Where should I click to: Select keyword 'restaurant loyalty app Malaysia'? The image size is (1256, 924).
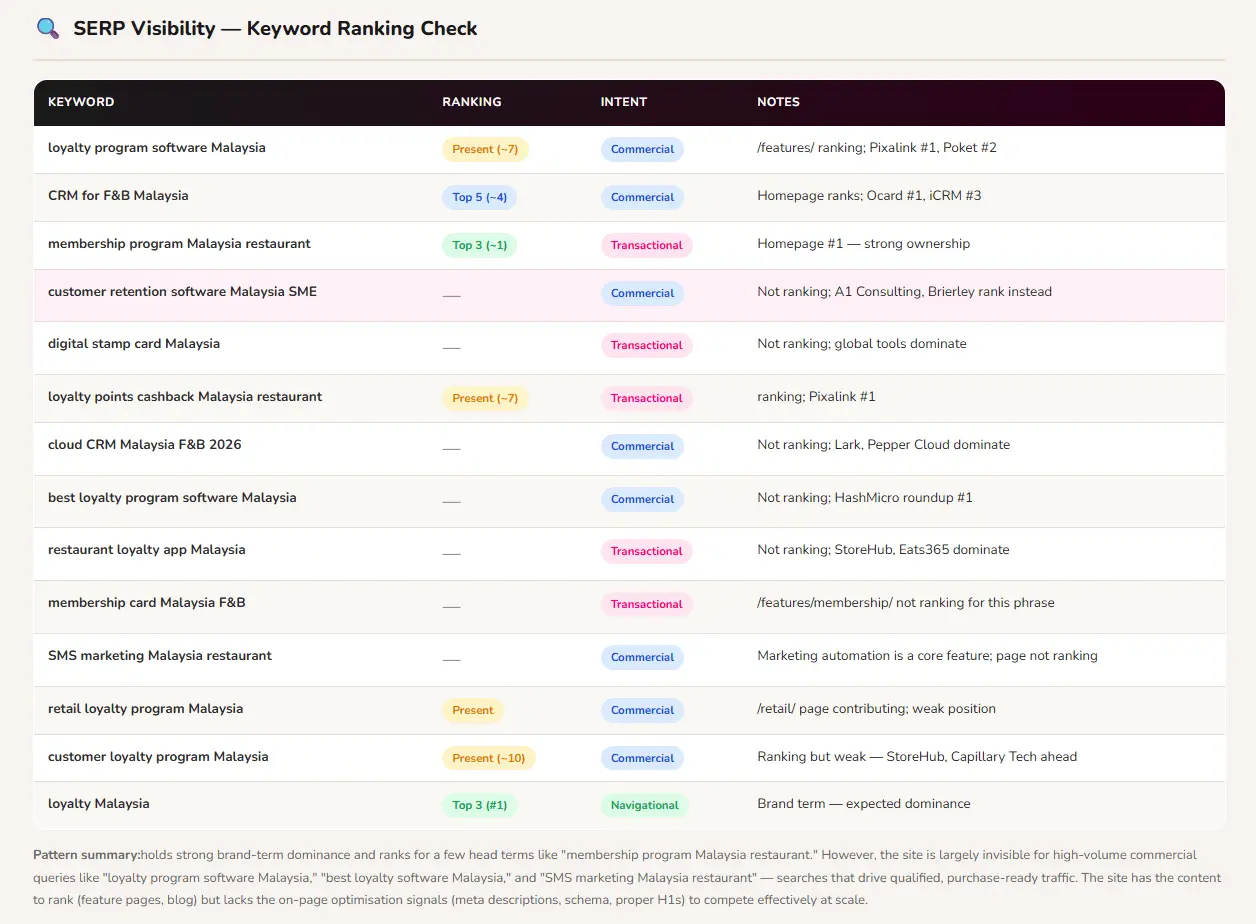coord(147,550)
